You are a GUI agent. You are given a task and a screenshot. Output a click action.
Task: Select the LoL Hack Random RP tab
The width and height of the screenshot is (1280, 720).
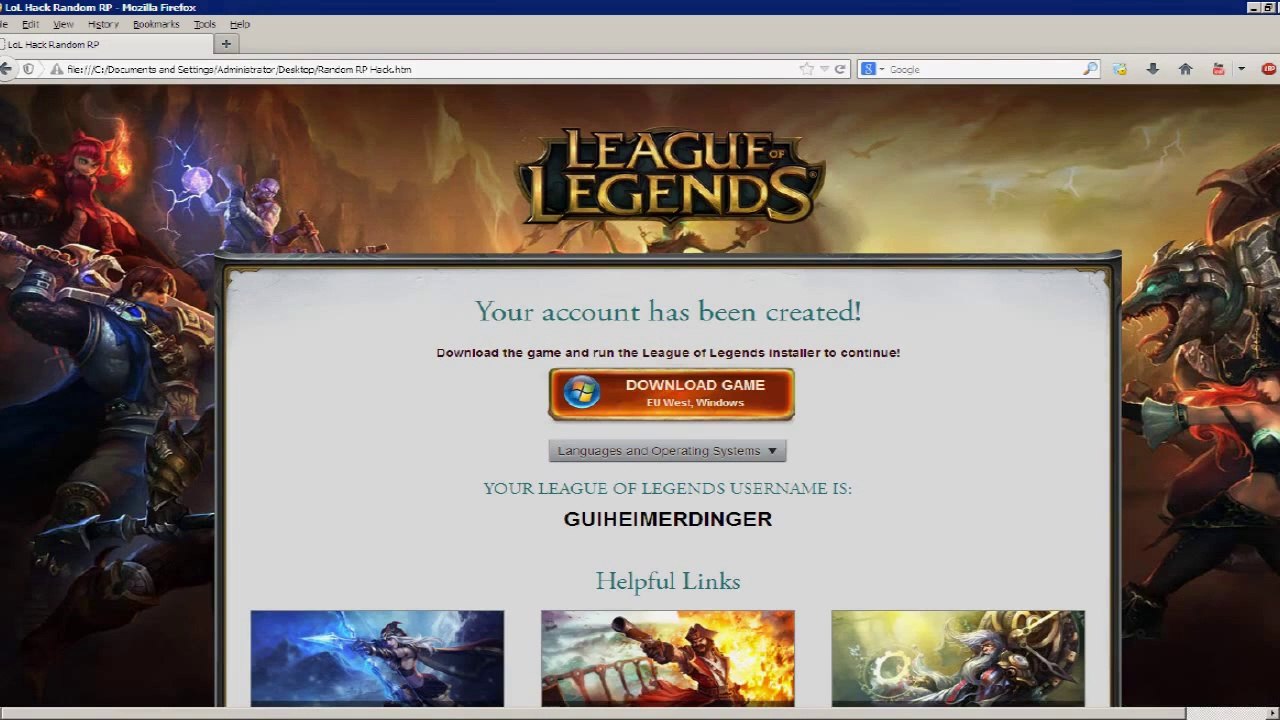coord(105,44)
